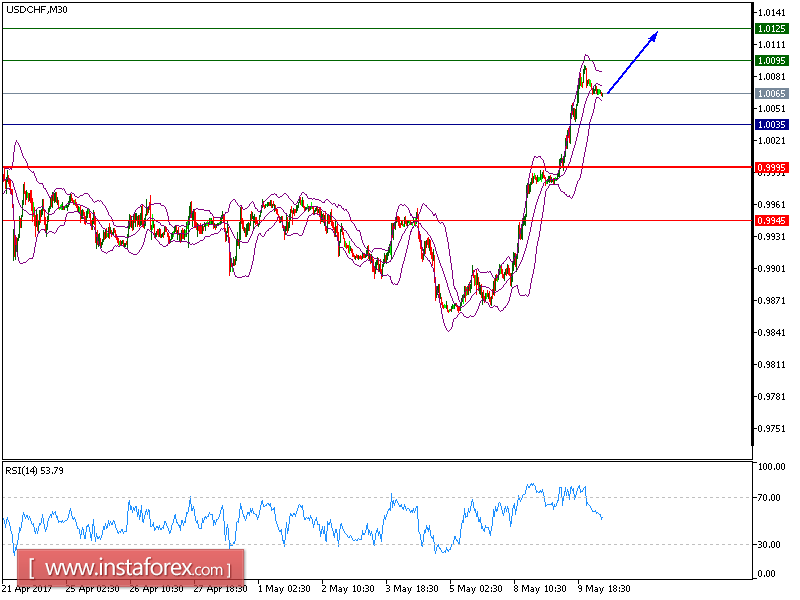Click the 0.9901 price axis value
This screenshot has height=600, width=800.
771,269
